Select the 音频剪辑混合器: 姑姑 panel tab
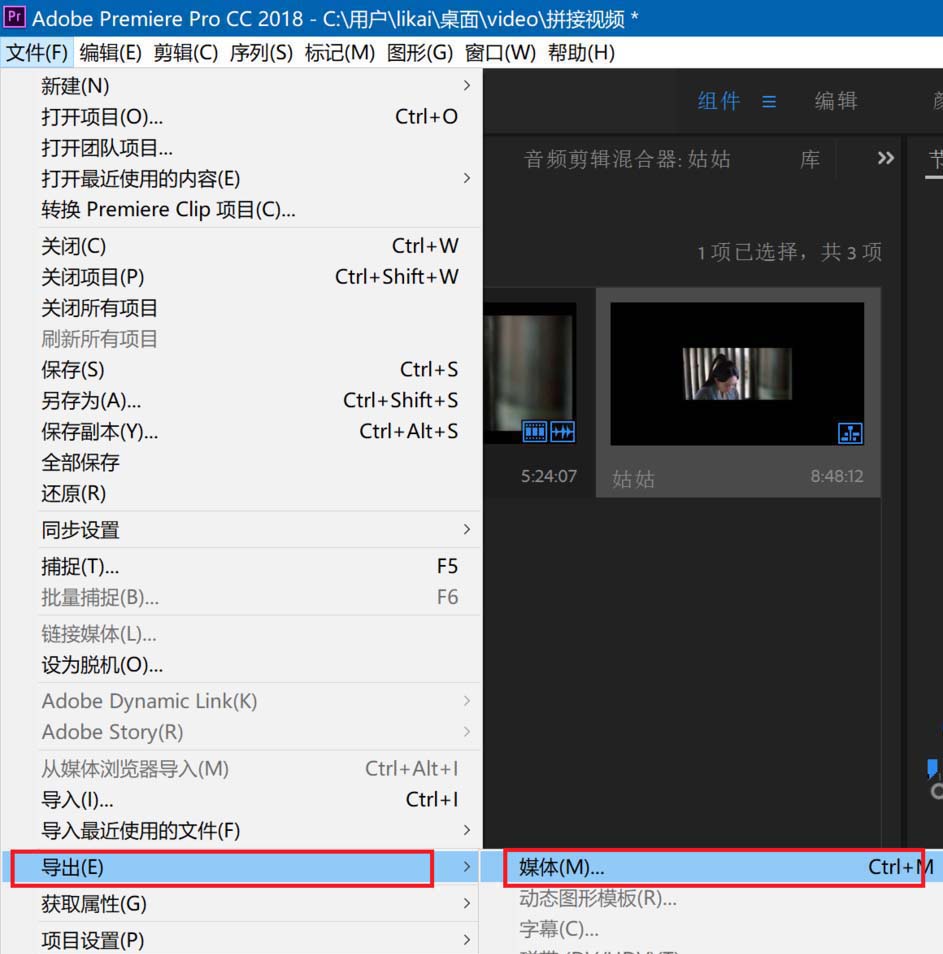 pos(627,159)
